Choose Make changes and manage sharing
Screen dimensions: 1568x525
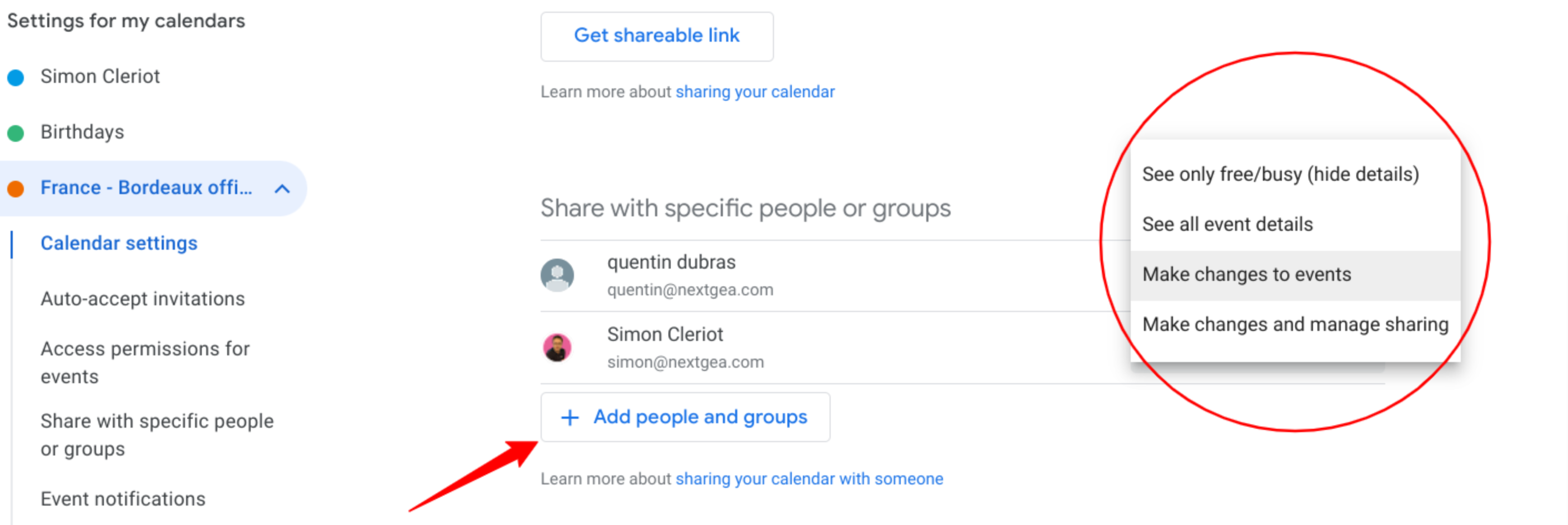pyautogui.click(x=1295, y=325)
